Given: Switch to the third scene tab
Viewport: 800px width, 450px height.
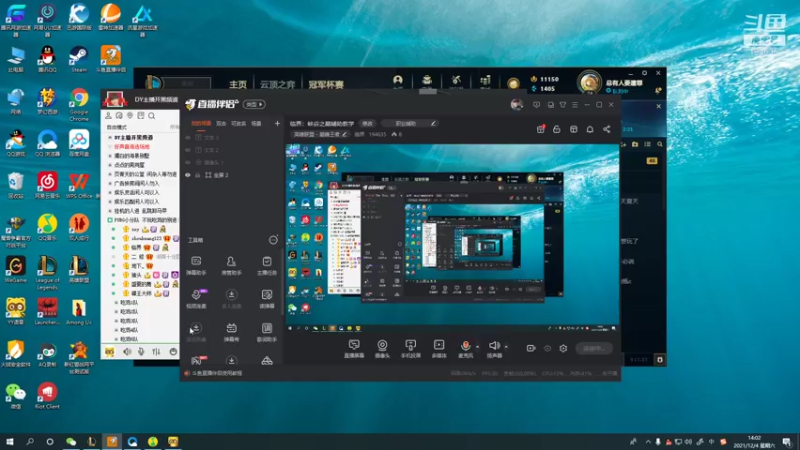Looking at the screenshot, I should 239,123.
